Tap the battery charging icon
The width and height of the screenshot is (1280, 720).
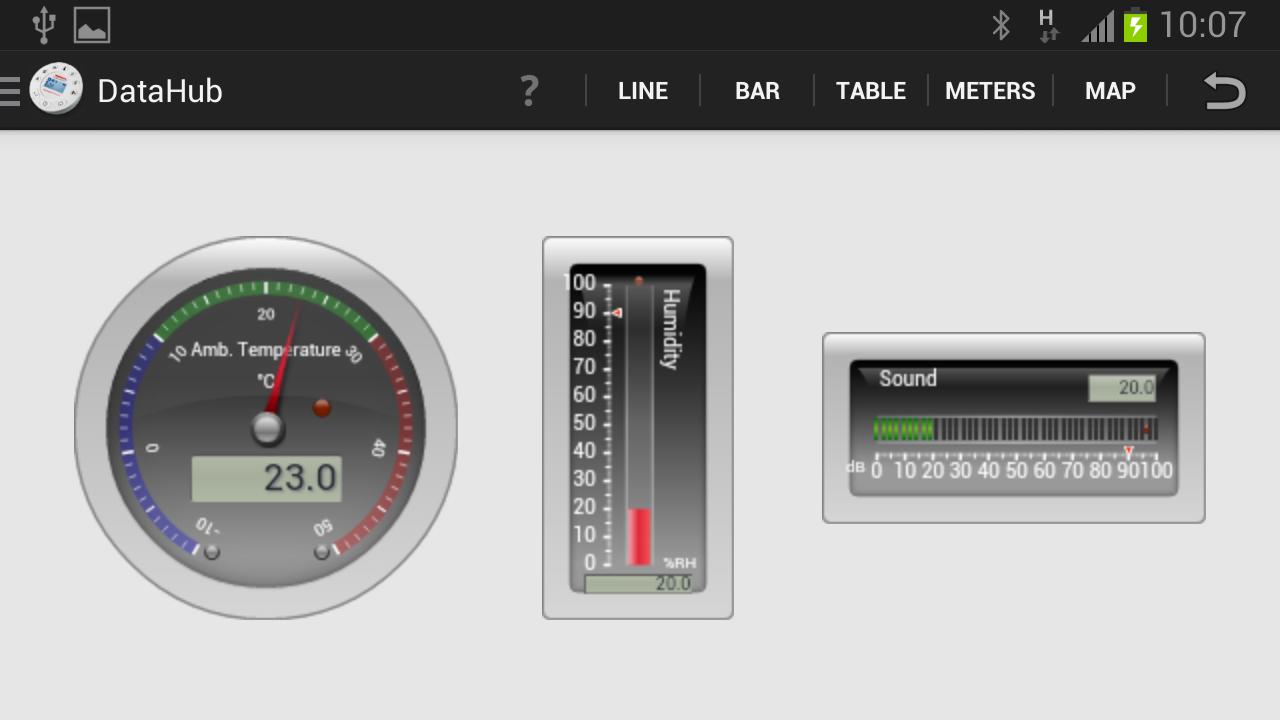pos(1135,25)
